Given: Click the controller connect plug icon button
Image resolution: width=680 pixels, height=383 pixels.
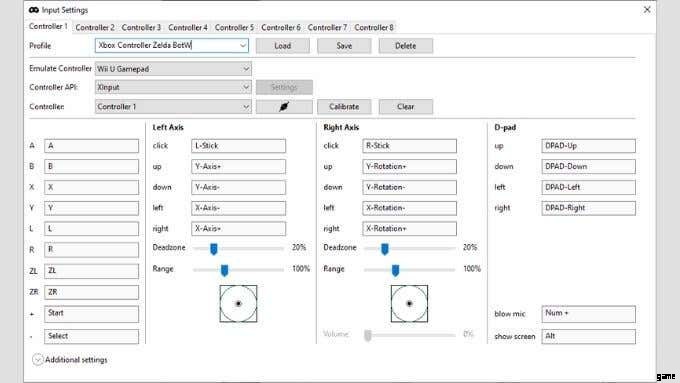Looking at the screenshot, I should [x=284, y=107].
